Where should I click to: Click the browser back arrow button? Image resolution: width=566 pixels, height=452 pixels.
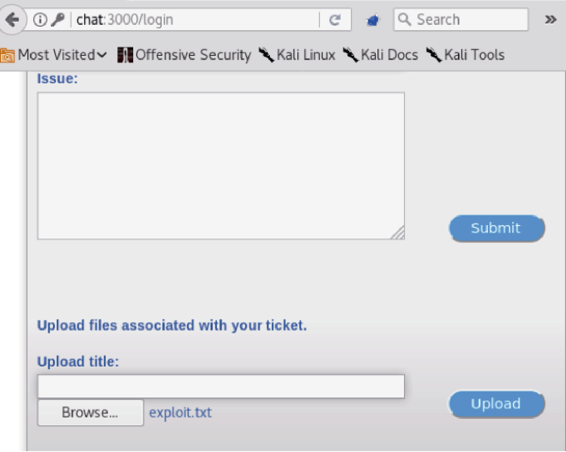12,19
